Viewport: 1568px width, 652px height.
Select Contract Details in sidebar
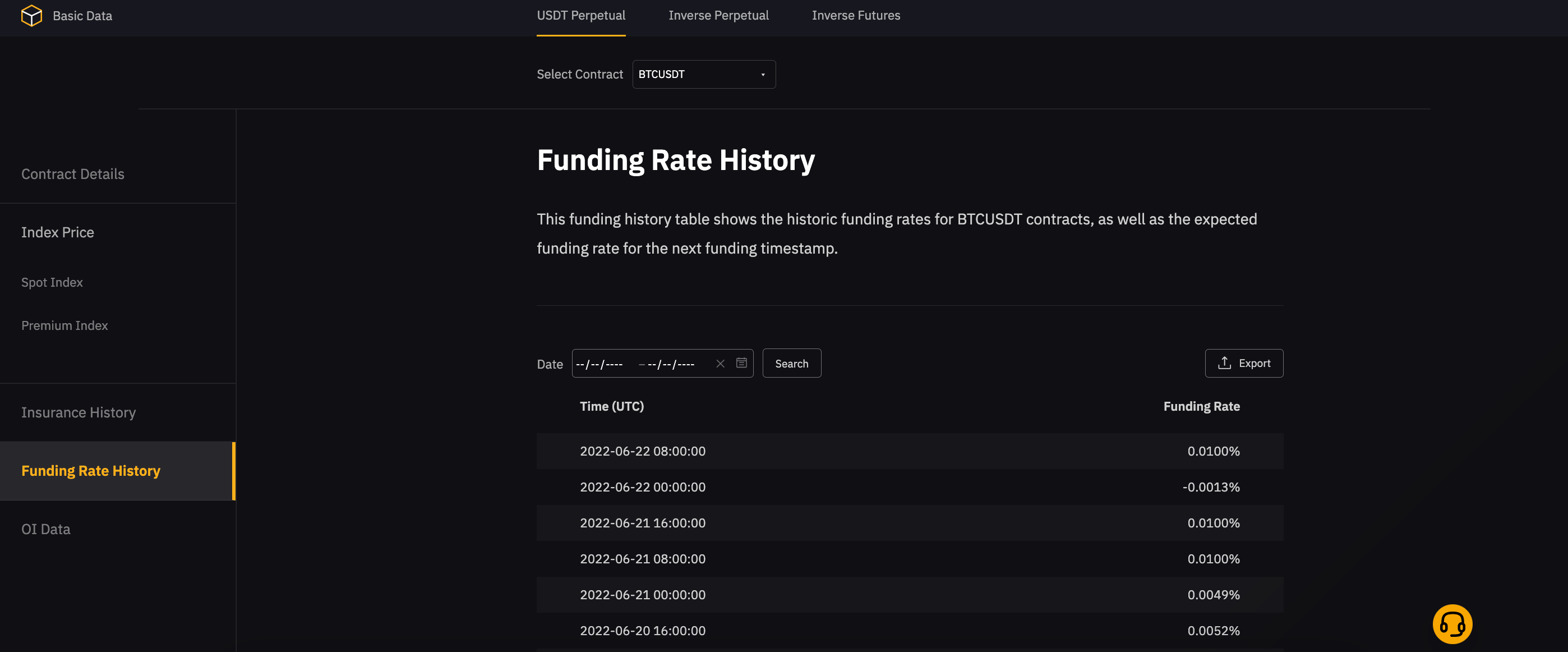tap(72, 173)
